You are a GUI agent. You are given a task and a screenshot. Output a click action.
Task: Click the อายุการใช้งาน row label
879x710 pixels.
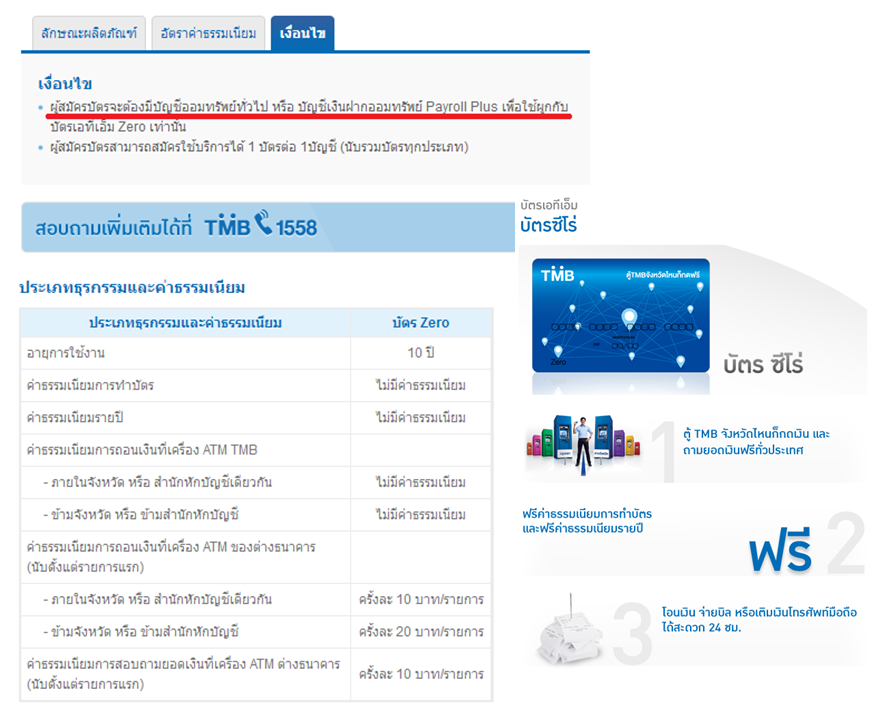point(66,353)
